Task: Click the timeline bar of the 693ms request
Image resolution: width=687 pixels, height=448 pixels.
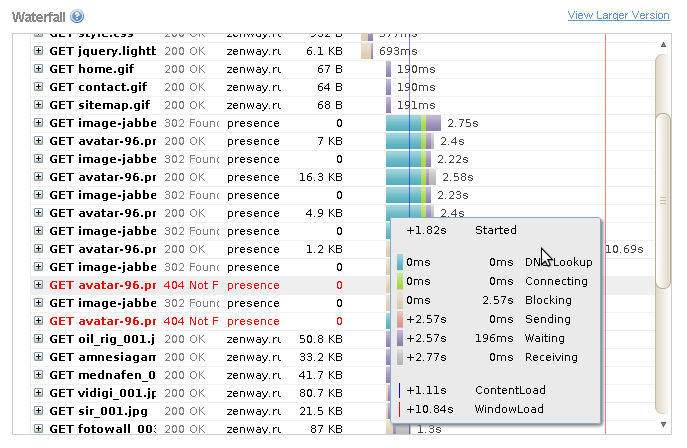Action: point(367,51)
